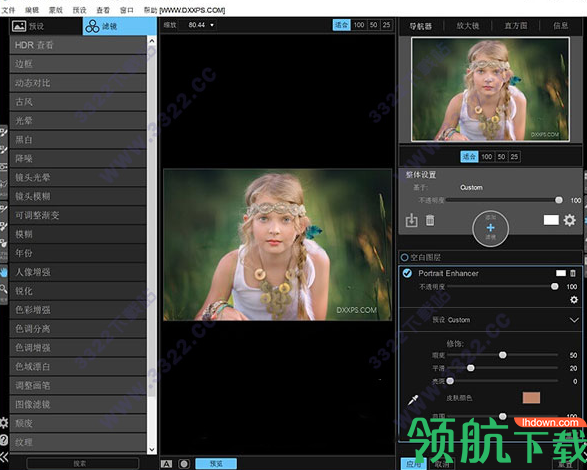This screenshot has height=470, width=587.
Task: Click the 预设 picture icon tab
Action: pyautogui.click(x=19, y=26)
